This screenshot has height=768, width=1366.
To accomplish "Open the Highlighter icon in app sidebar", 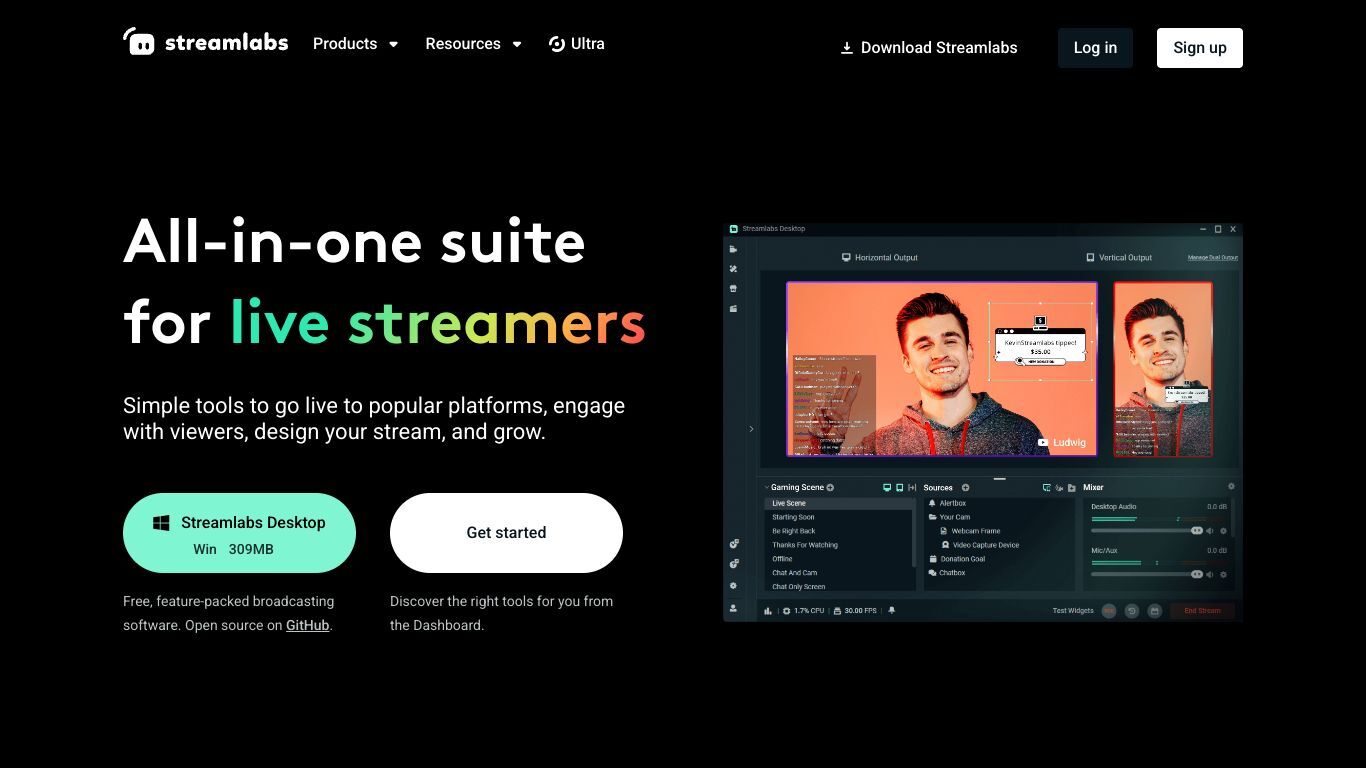I will point(734,309).
